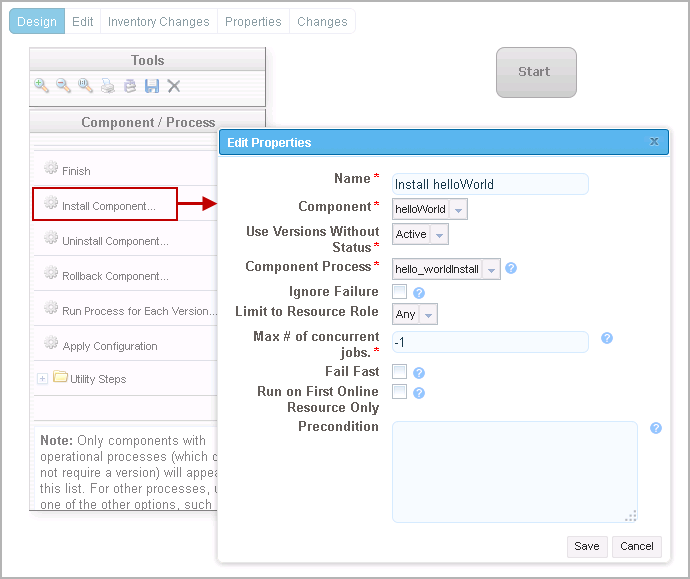Click help icon beside Precondition field

click(656, 428)
